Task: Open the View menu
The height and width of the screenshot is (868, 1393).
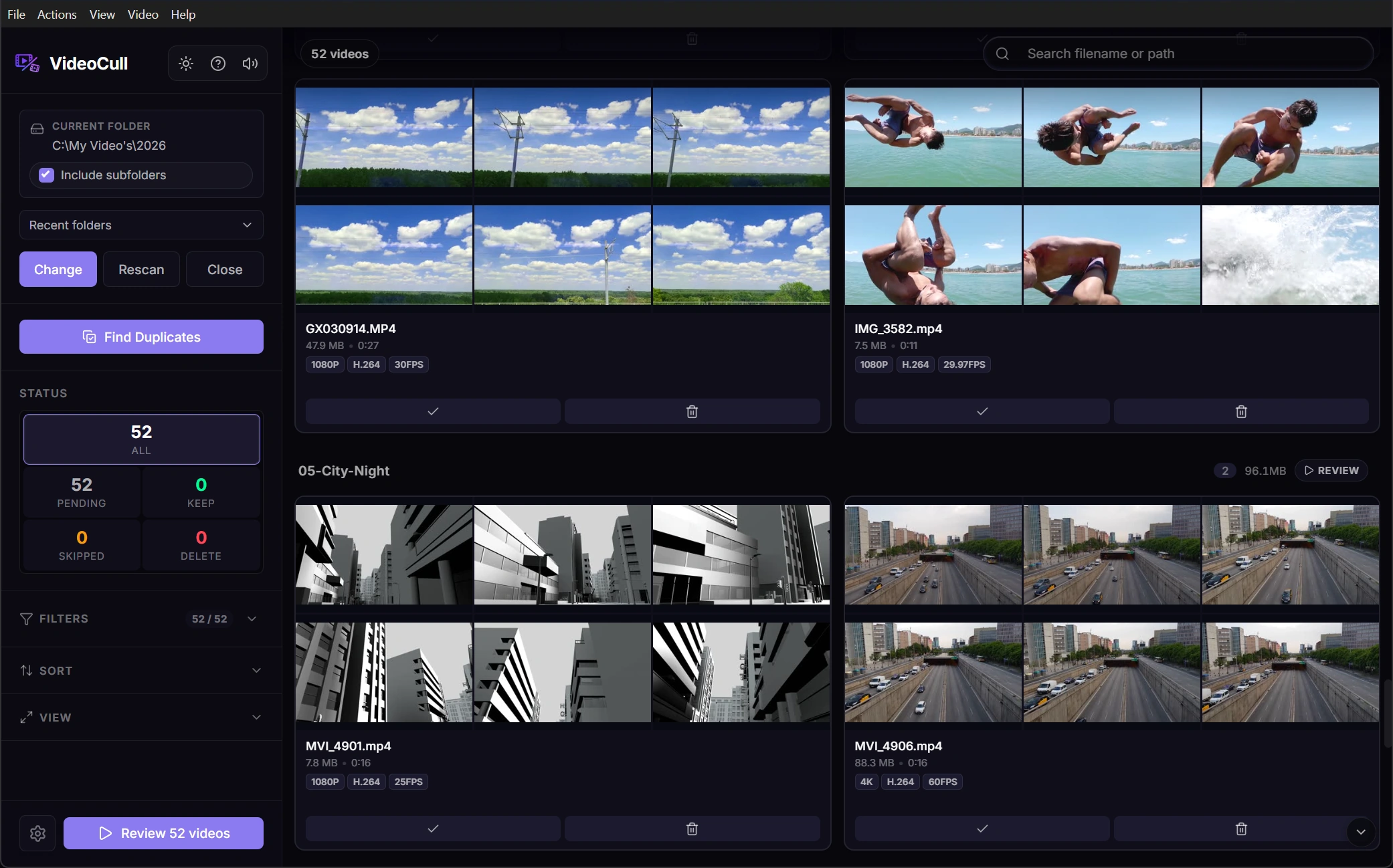Action: pos(102,14)
